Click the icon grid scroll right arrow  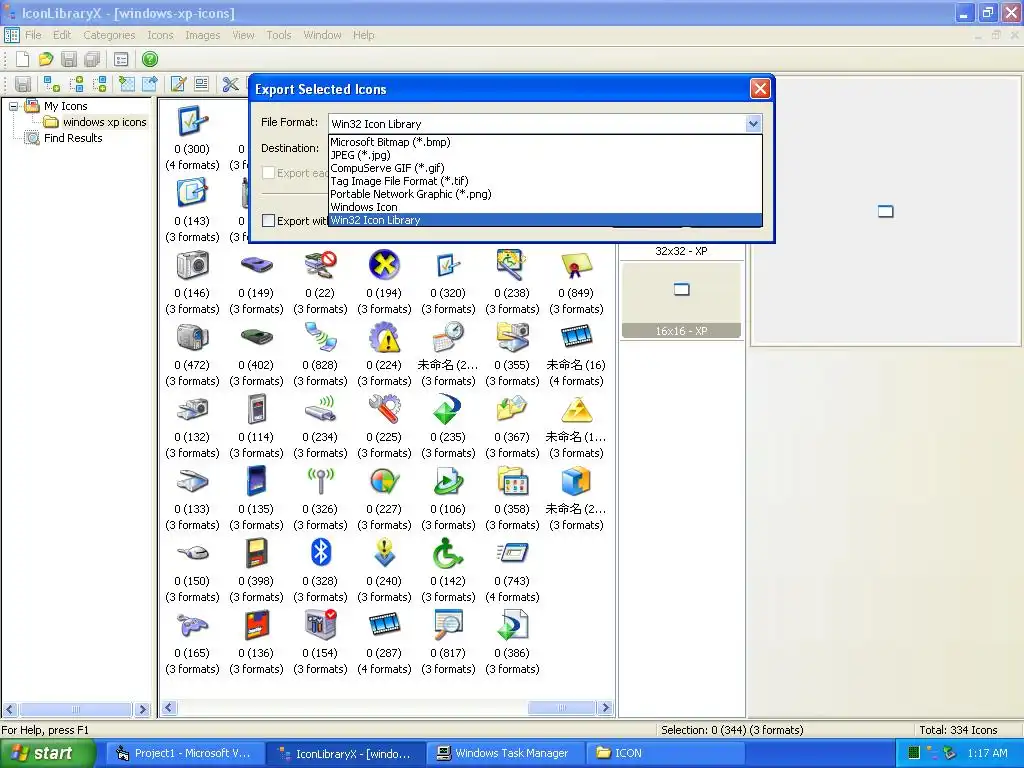coord(605,708)
